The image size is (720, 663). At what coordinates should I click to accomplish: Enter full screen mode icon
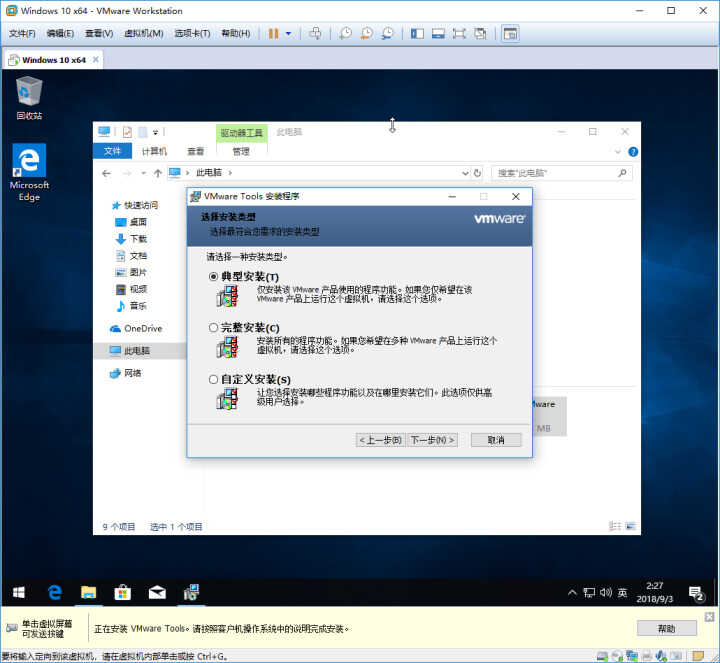click(x=459, y=34)
